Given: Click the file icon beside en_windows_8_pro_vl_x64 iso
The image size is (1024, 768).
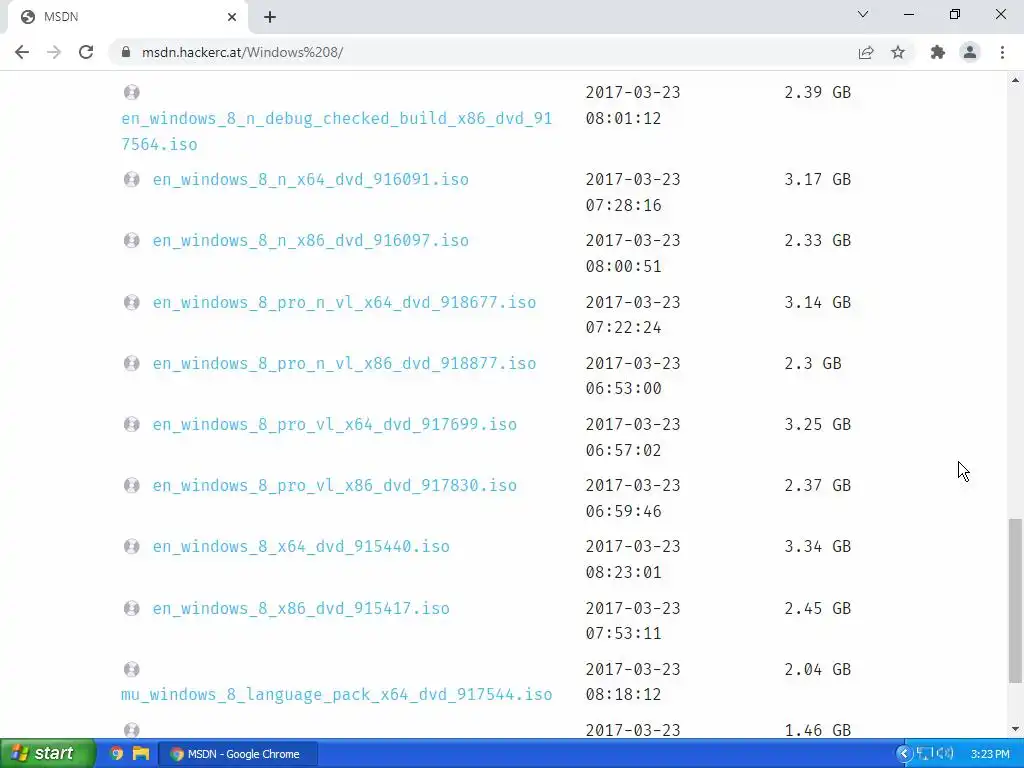Looking at the screenshot, I should pyautogui.click(x=131, y=424).
